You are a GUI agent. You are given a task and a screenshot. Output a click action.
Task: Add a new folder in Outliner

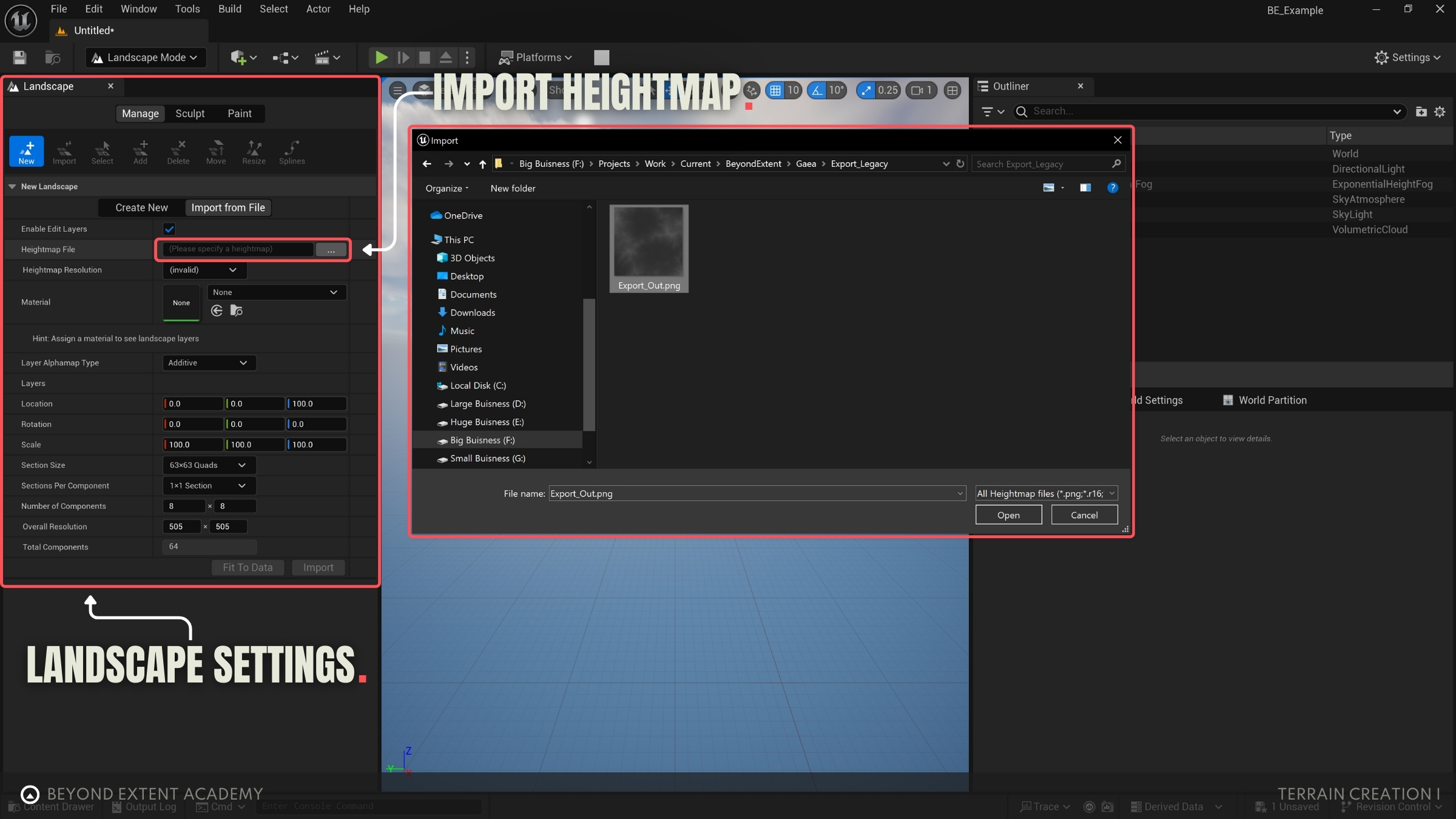[x=1421, y=112]
